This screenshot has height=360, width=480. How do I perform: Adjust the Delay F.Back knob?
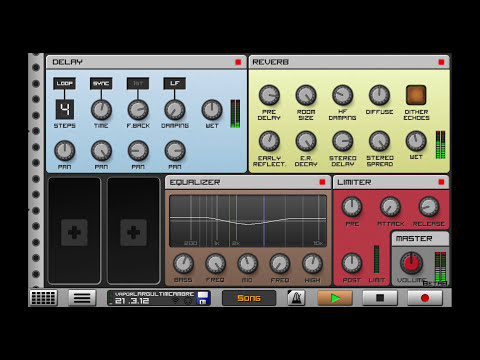138,110
